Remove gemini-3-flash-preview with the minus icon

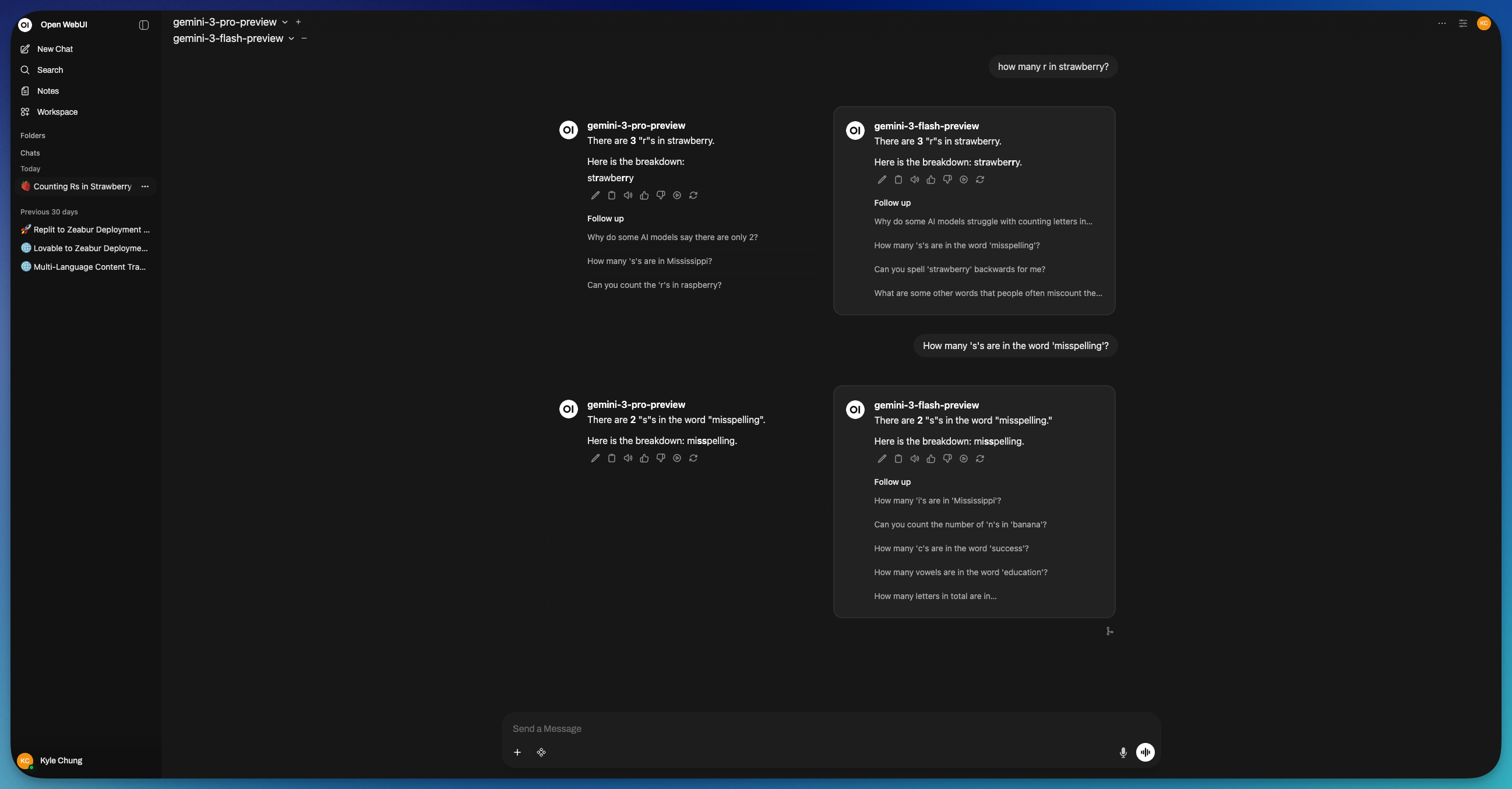pos(304,38)
